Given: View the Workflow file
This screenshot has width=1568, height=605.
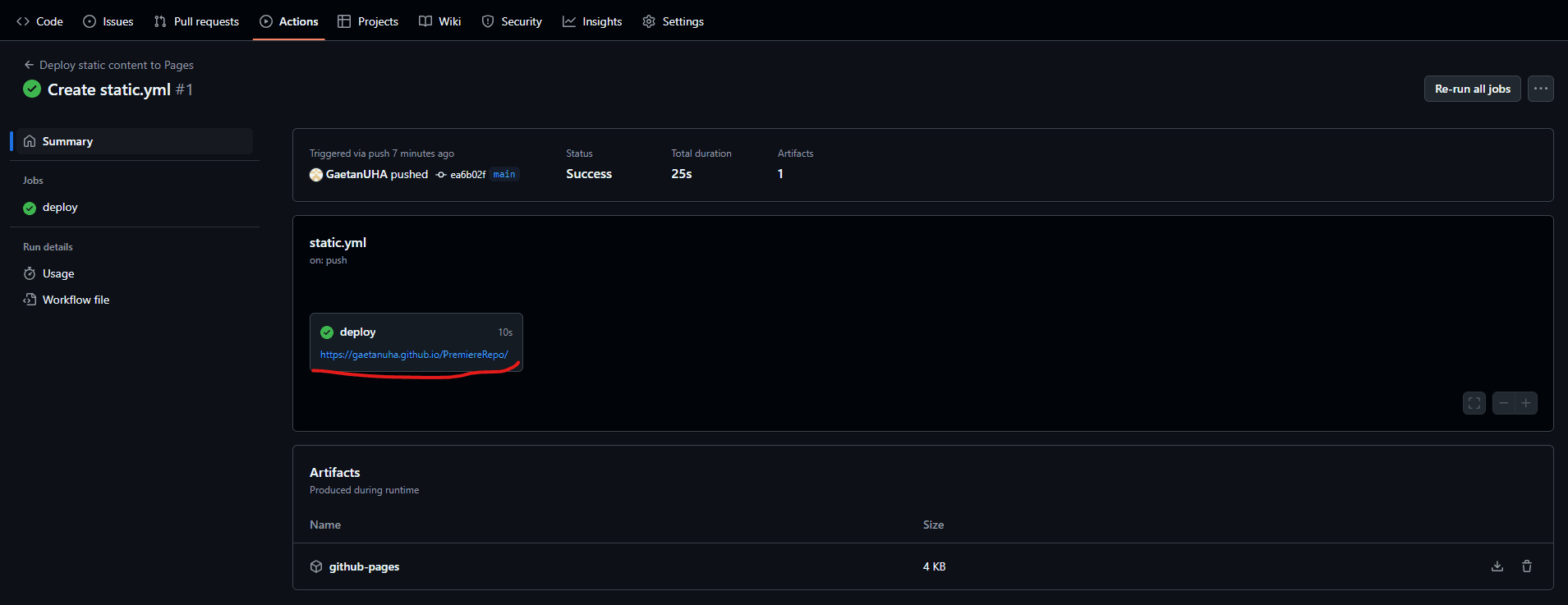Looking at the screenshot, I should coord(76,300).
